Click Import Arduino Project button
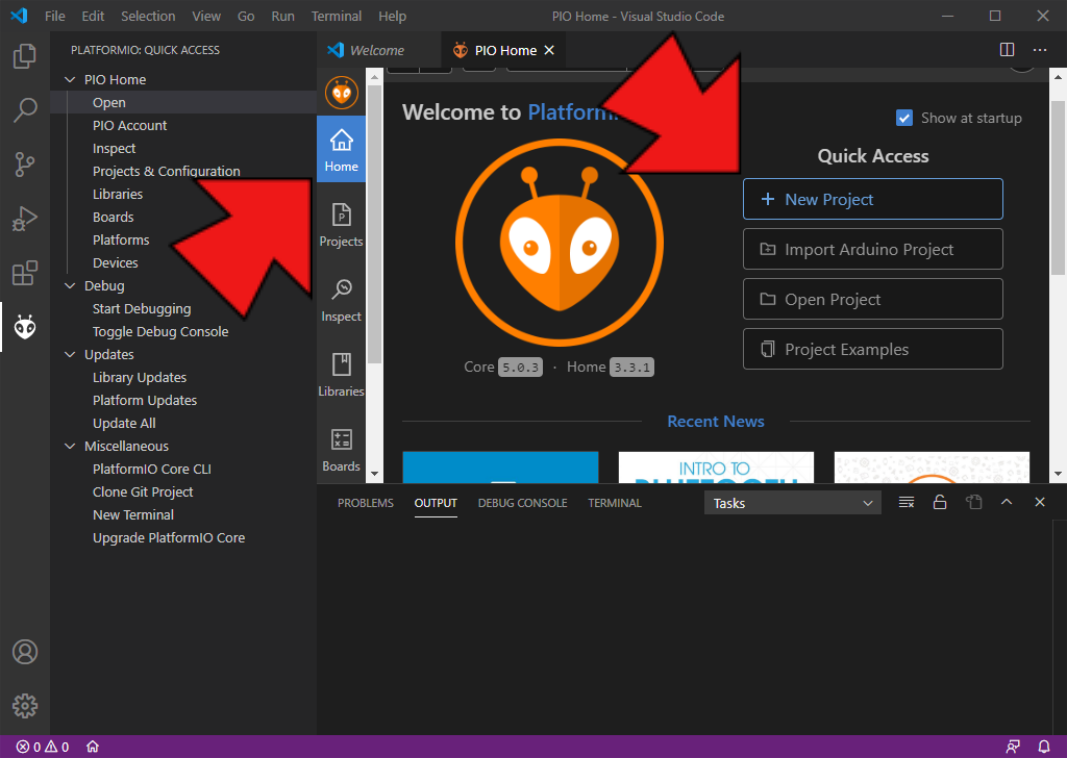 [x=872, y=249]
